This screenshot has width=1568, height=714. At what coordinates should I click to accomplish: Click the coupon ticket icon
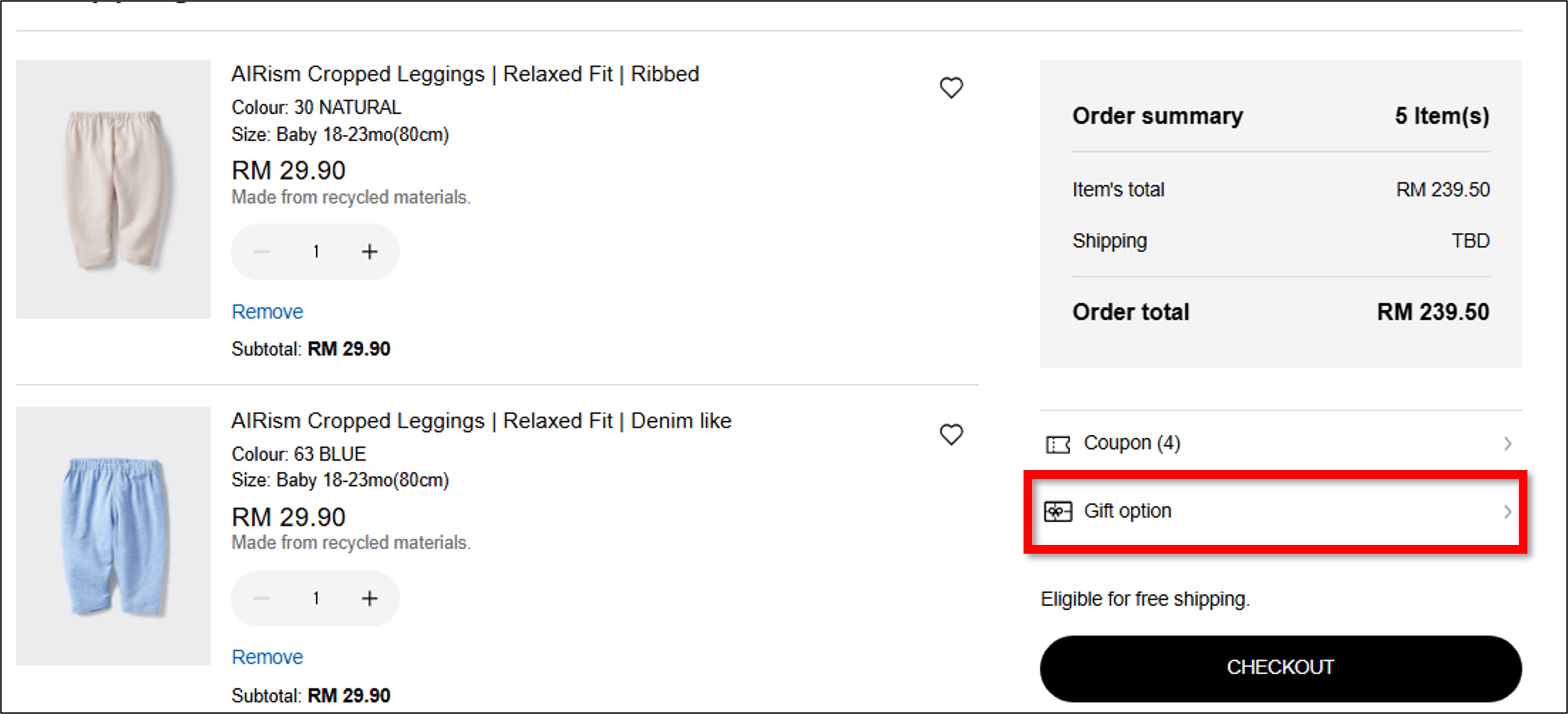(x=1058, y=444)
